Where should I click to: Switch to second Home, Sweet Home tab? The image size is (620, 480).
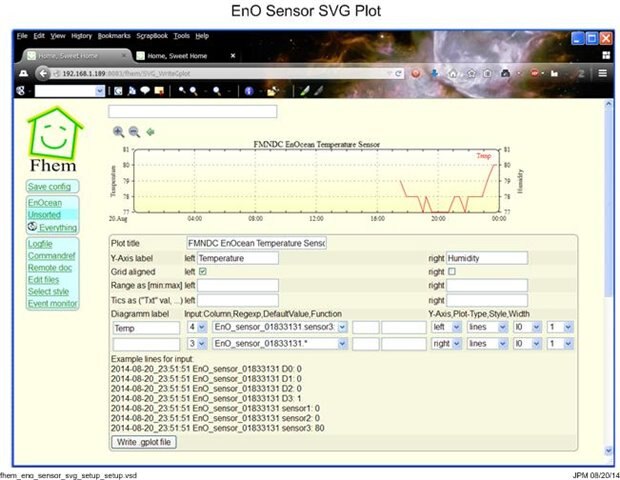tap(184, 56)
